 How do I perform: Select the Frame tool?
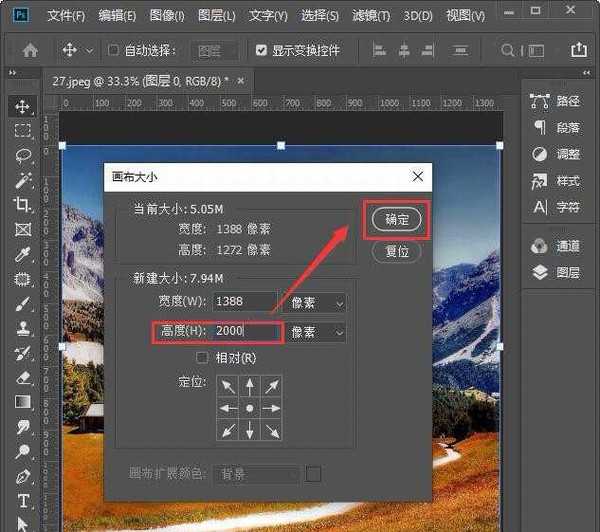pos(23,230)
